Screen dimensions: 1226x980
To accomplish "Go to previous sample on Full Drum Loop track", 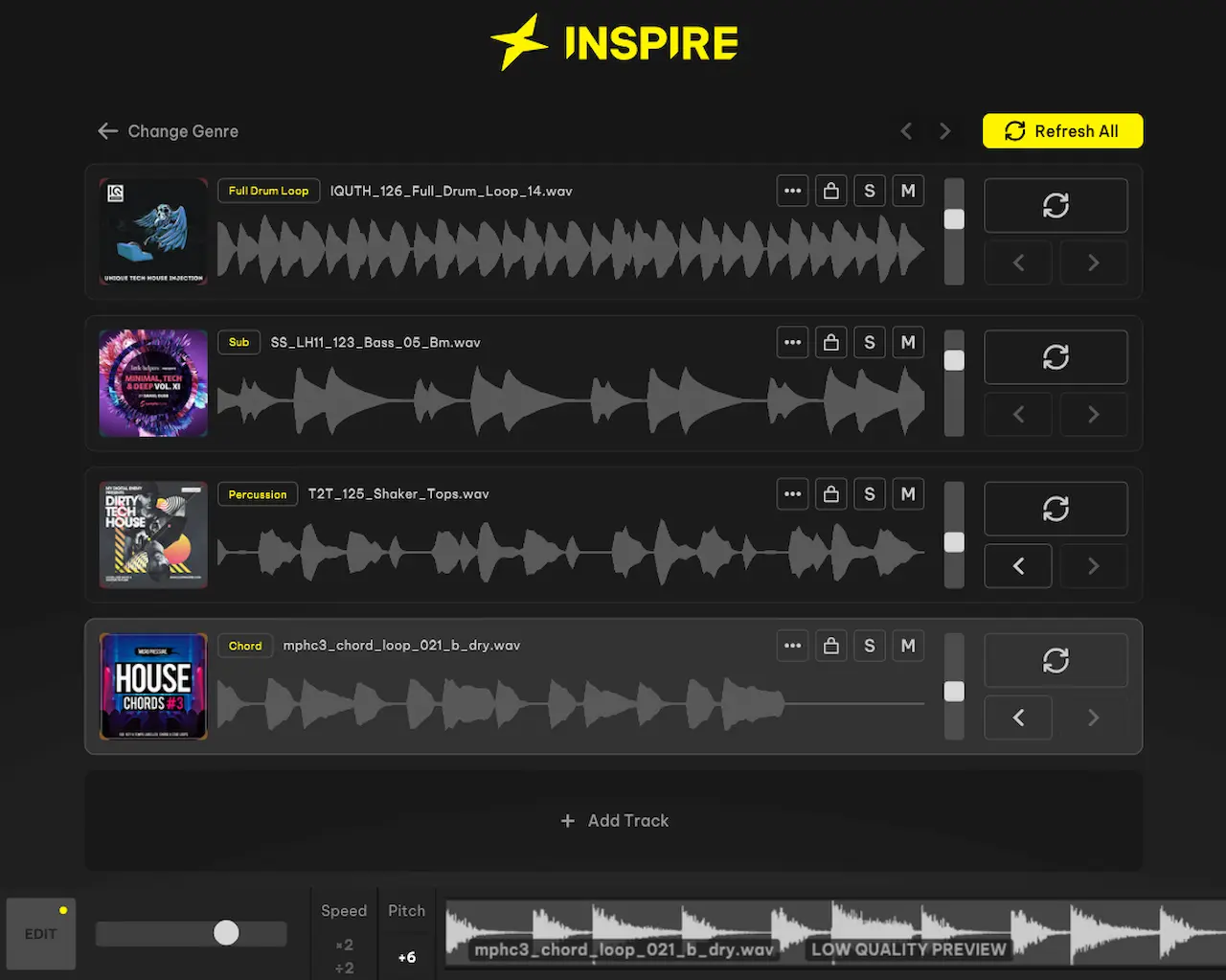I will pyautogui.click(x=1018, y=262).
